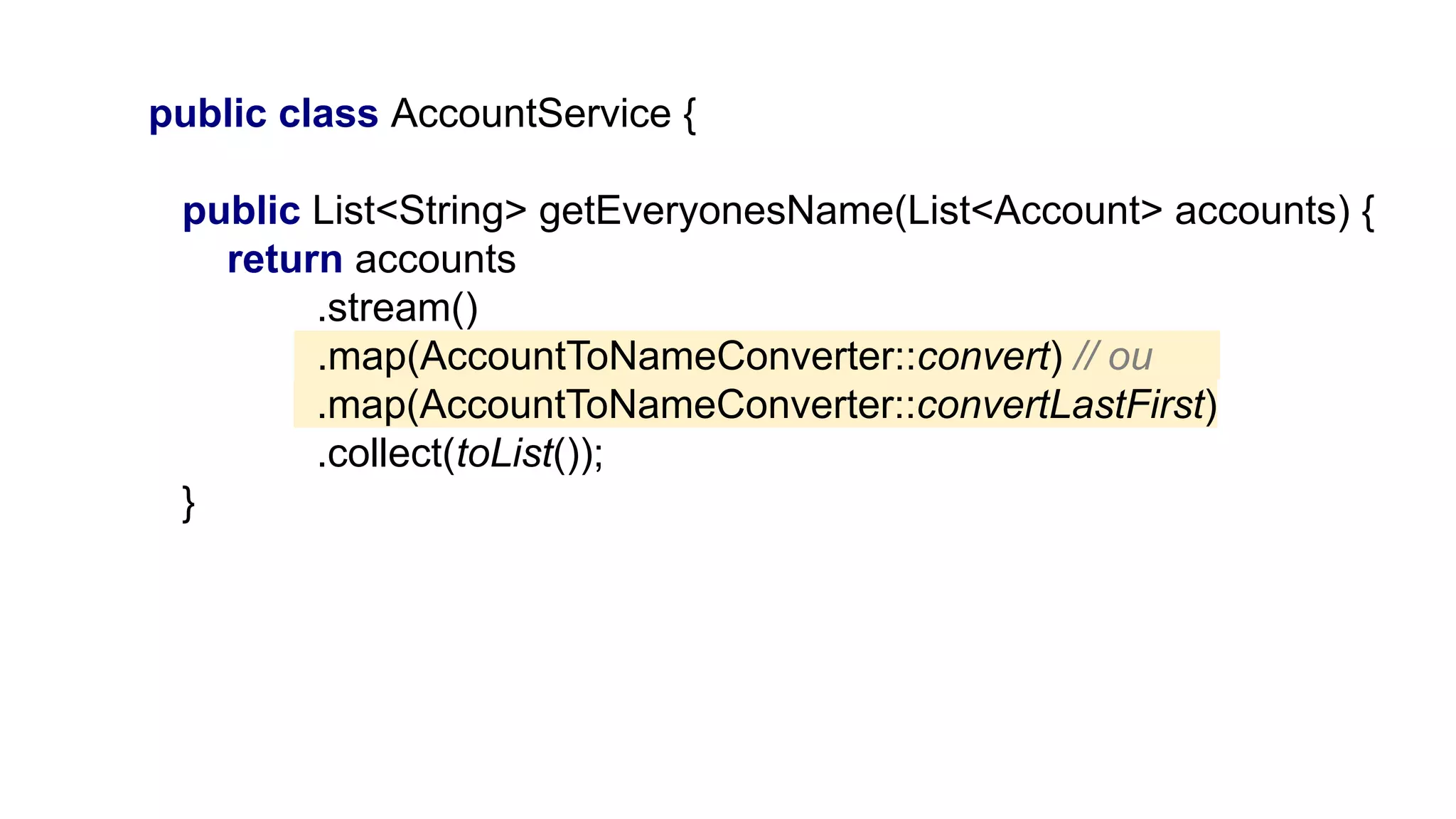Click 'List<String>' return type text
Viewport: 1456px width, 819px height.
(x=419, y=210)
